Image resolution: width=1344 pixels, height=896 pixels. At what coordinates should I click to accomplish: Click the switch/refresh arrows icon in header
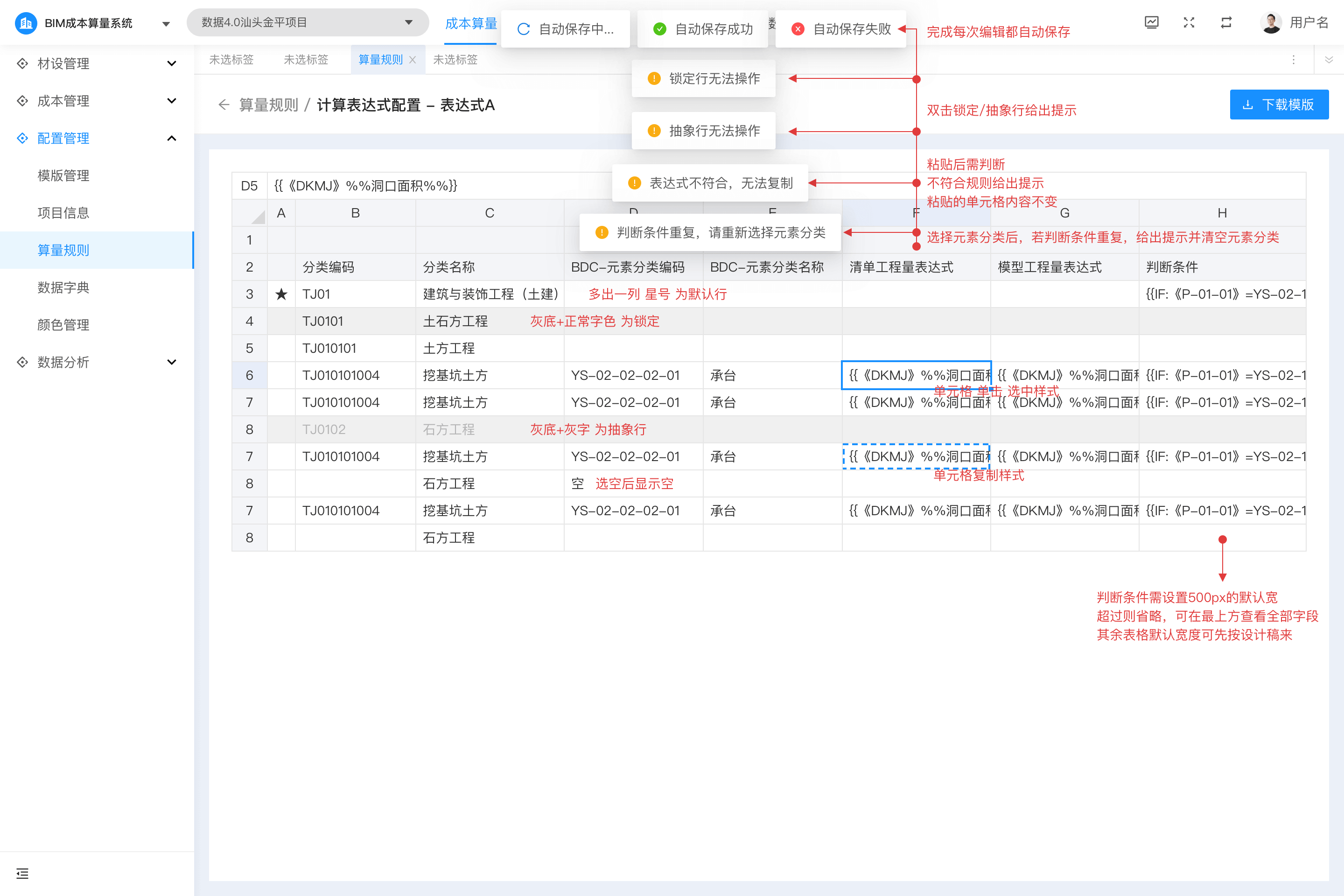click(x=1226, y=22)
